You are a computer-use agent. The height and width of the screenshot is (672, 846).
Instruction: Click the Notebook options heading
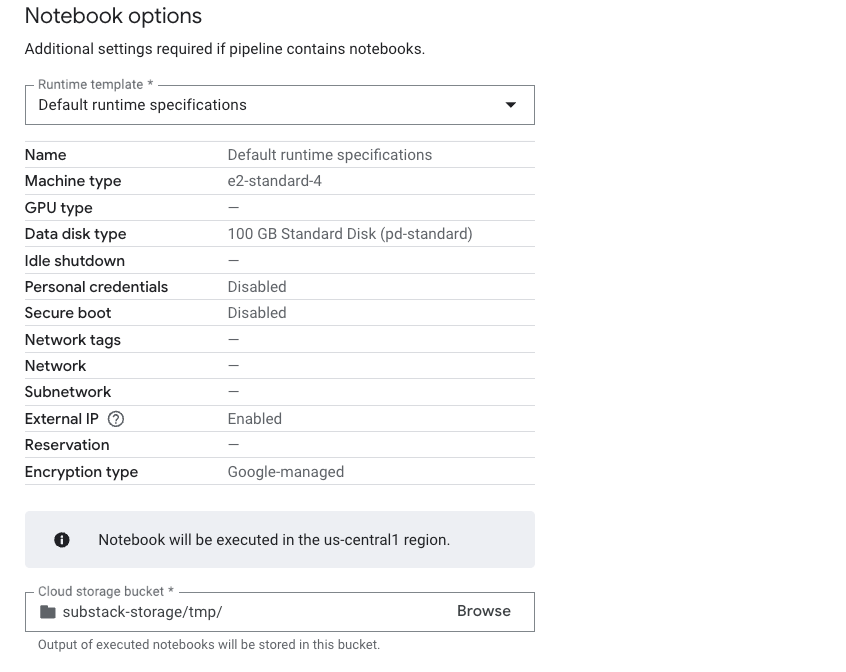pyautogui.click(x=113, y=16)
